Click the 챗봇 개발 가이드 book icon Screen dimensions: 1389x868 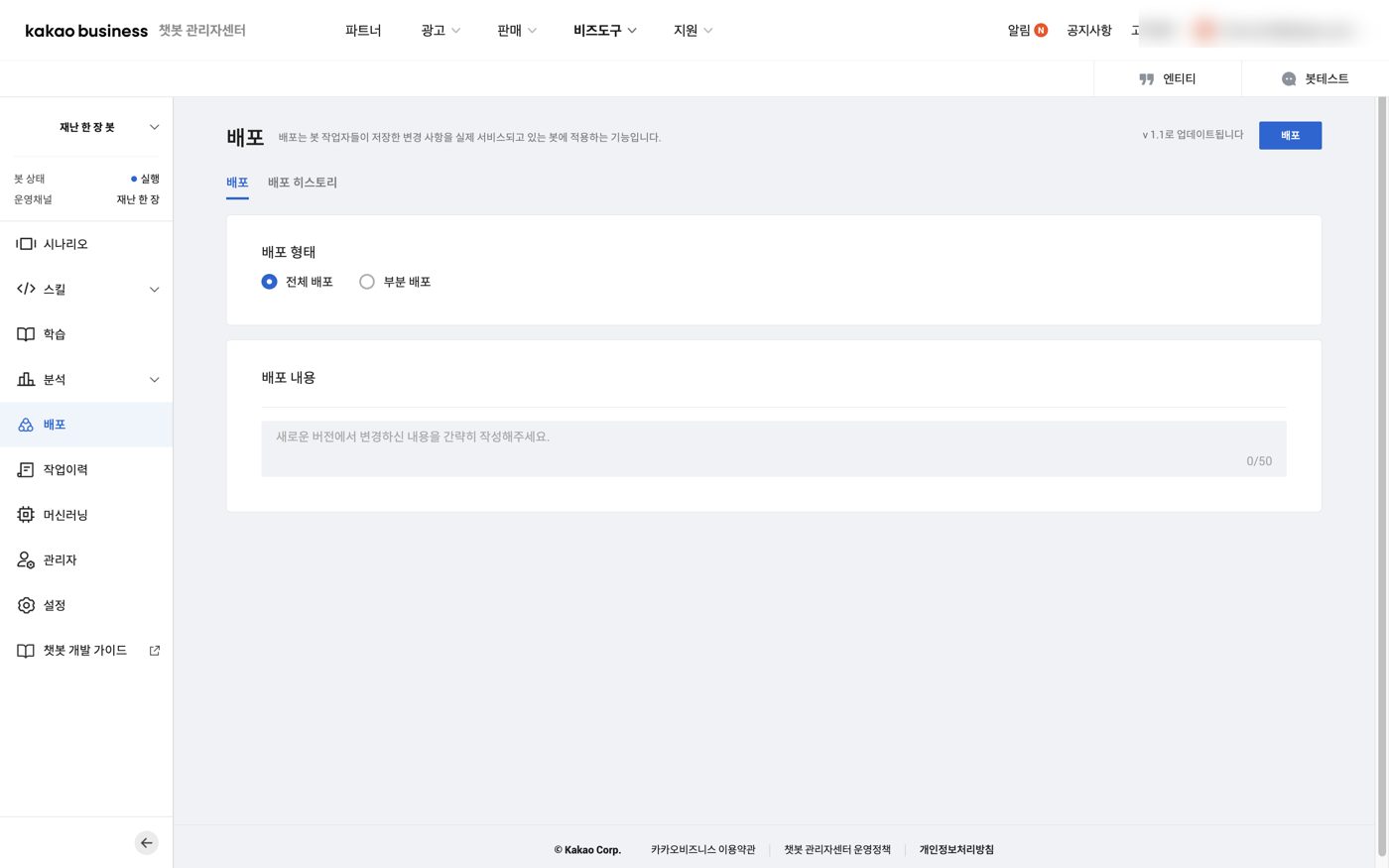coord(26,651)
